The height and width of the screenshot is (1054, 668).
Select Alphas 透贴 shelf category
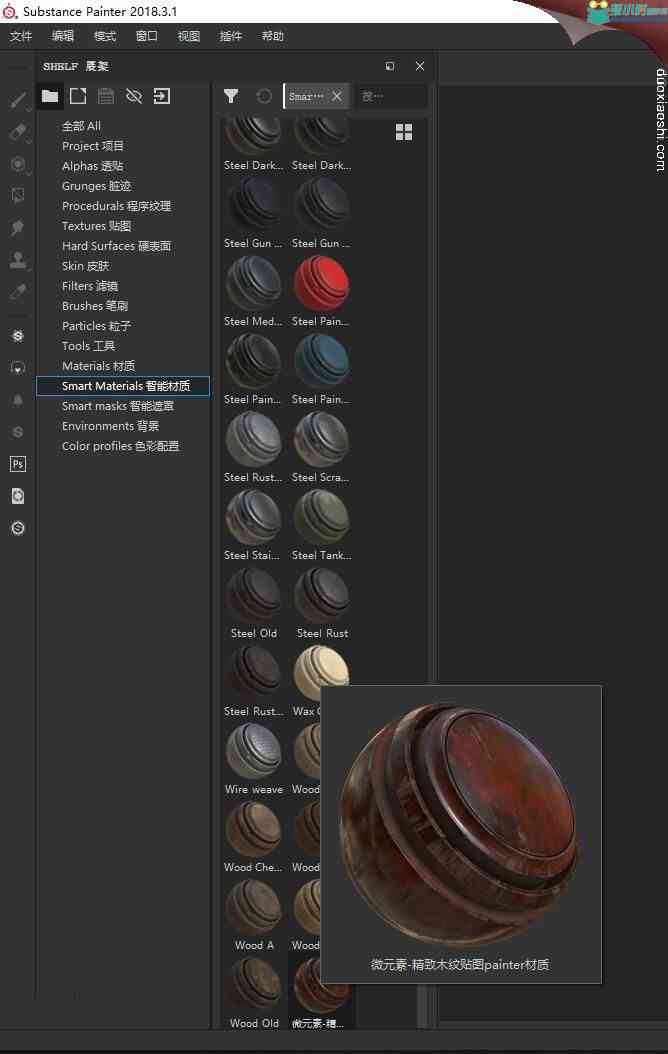pyautogui.click(x=93, y=166)
